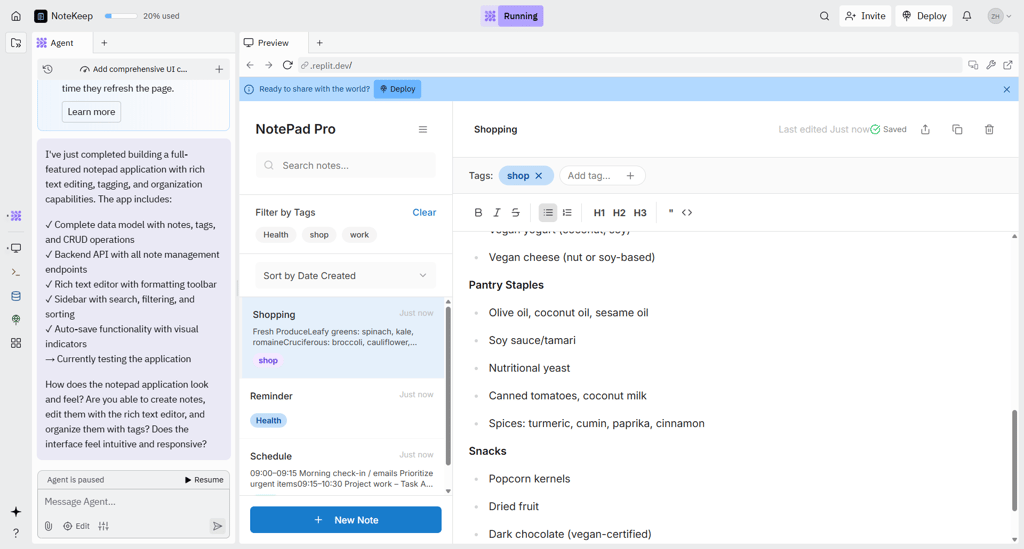Click Deploy in the top bar

[x=924, y=16]
